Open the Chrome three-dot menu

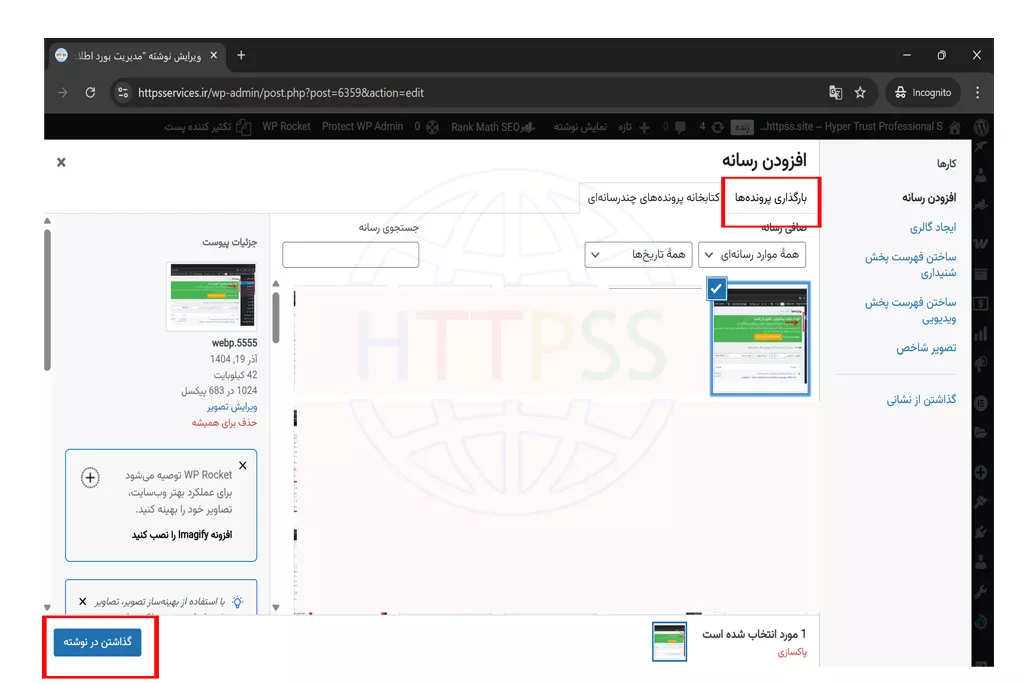coord(977,93)
